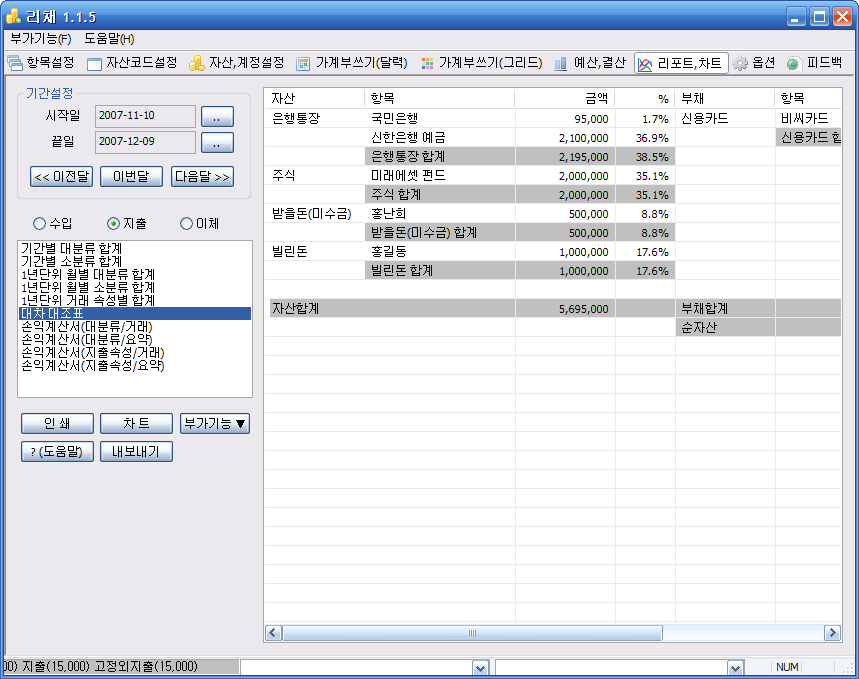859x679 pixels.
Task: Open the 항목설정 toolbar icon
Action: tap(15, 63)
